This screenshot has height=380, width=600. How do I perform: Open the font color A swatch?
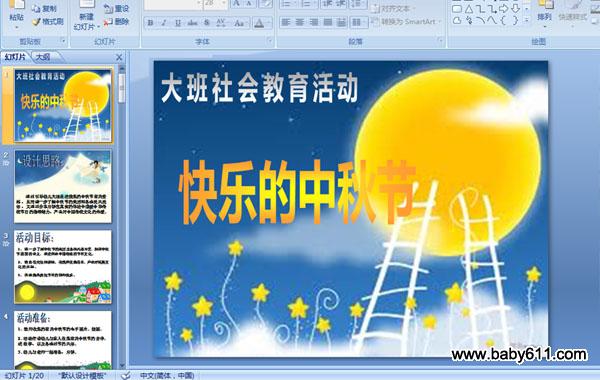click(259, 23)
